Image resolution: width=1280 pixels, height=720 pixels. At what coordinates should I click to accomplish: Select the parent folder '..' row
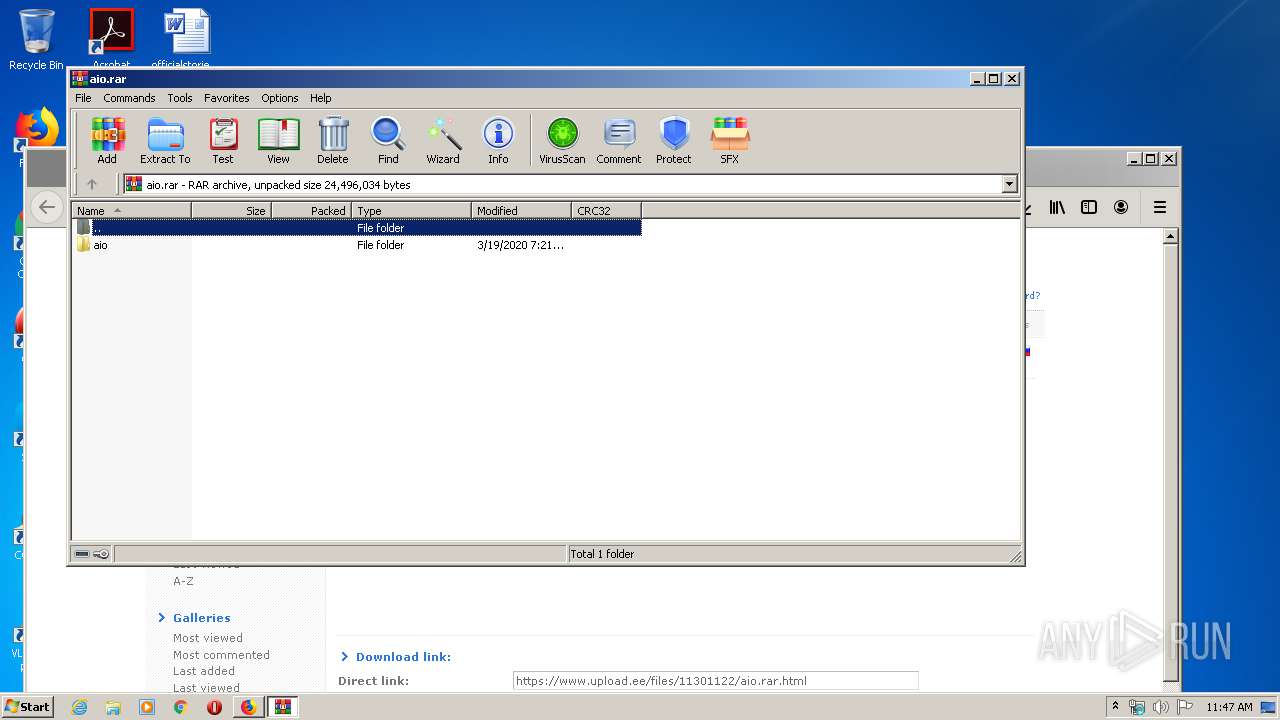point(356,228)
